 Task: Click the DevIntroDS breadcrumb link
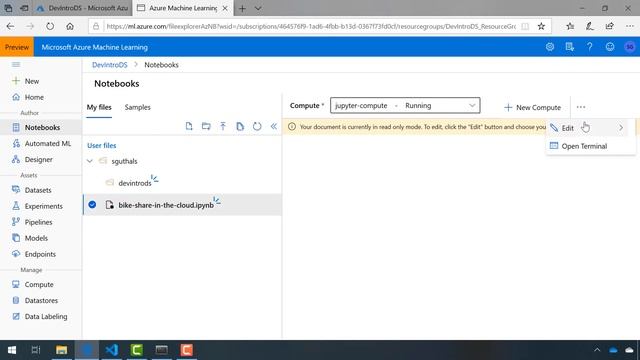(109, 65)
